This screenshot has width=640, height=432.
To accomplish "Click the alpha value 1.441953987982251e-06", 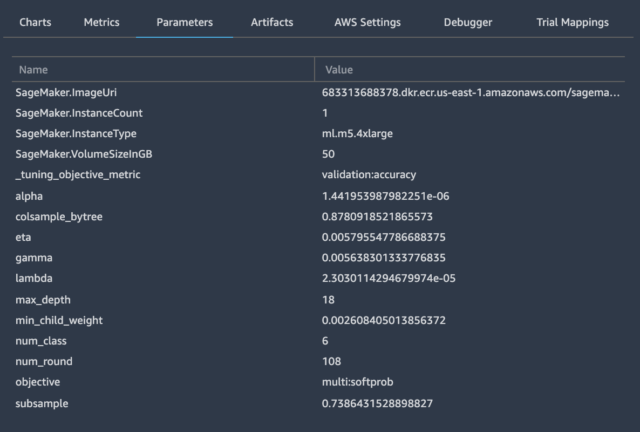I will point(385,196).
